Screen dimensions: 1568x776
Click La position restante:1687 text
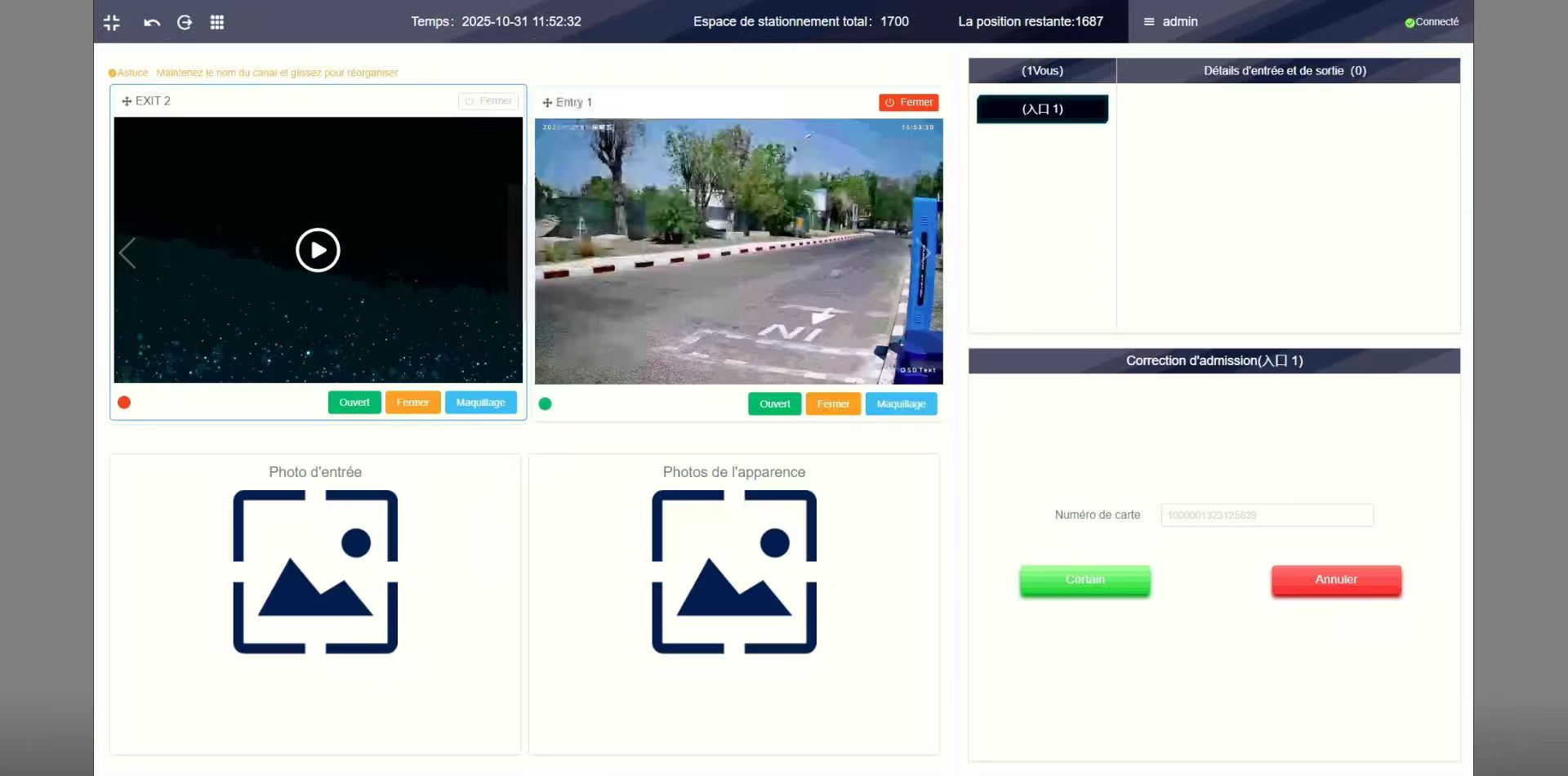click(x=1031, y=22)
